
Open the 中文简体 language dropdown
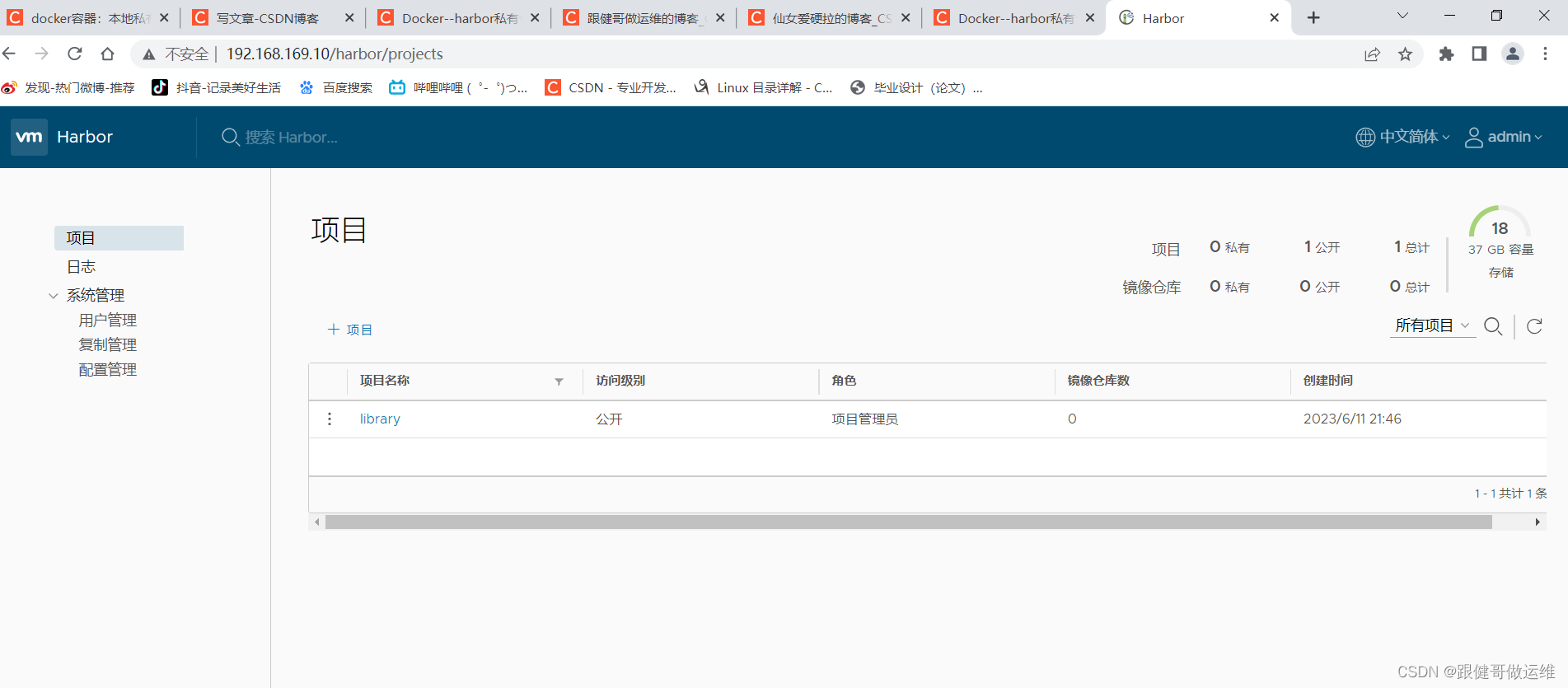[x=1402, y=137]
